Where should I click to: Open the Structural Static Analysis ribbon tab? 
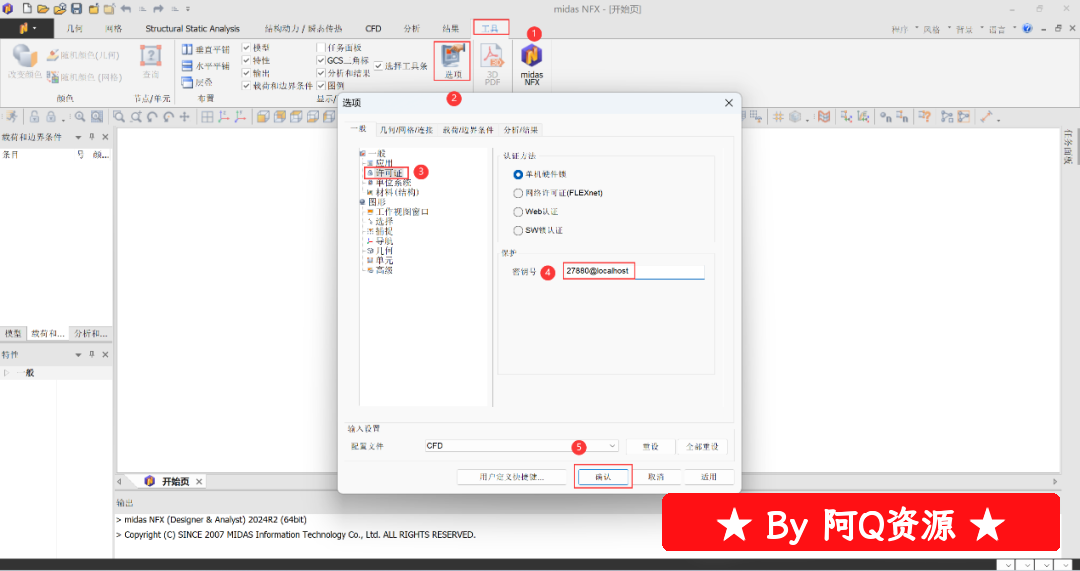(192, 29)
